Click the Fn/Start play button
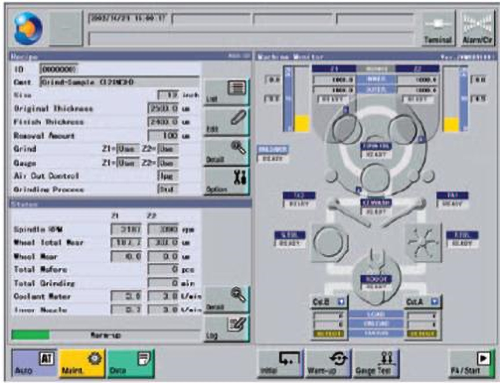The height and width of the screenshot is (383, 500). [472, 363]
